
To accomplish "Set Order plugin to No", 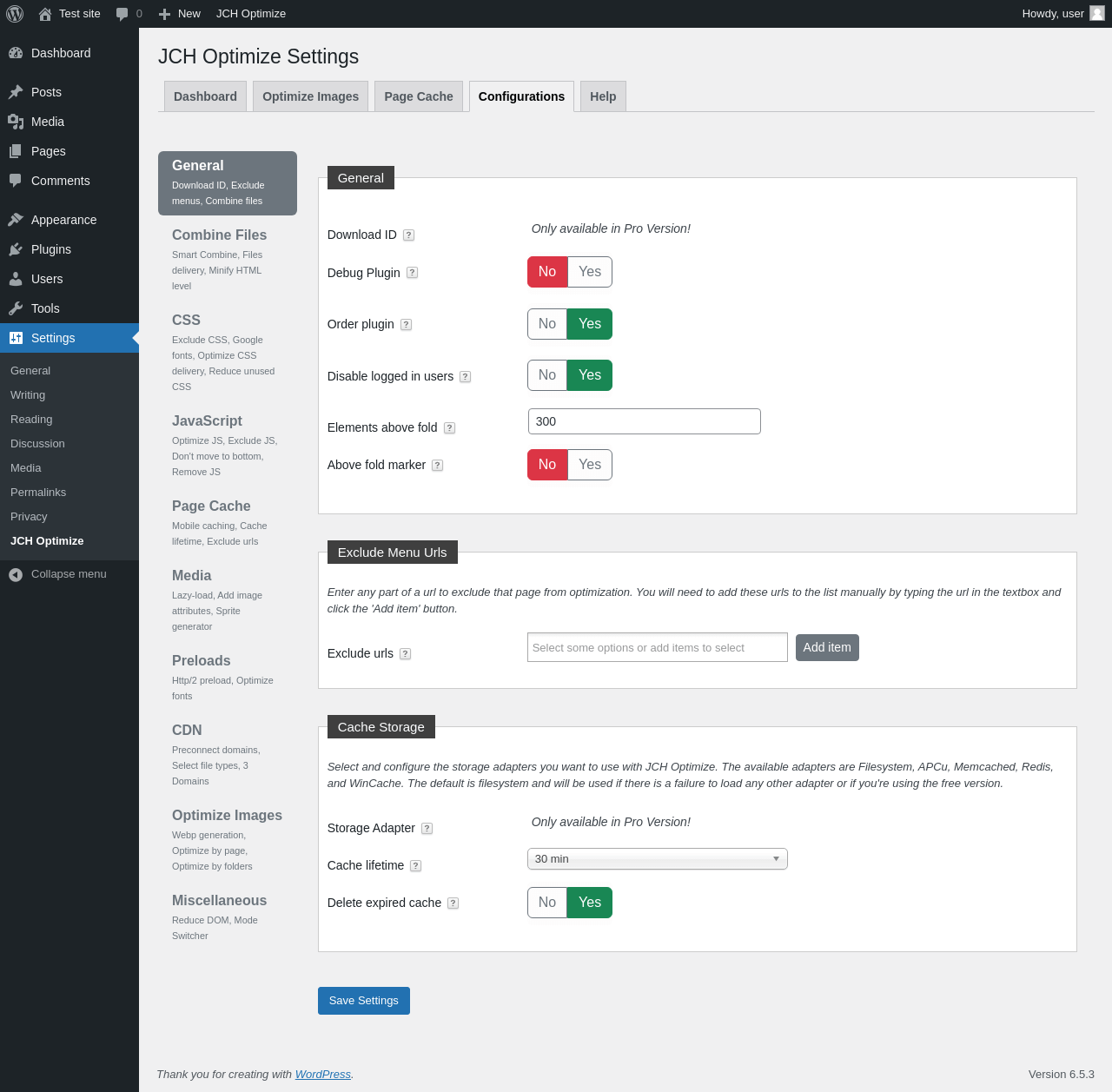I will click(x=547, y=324).
